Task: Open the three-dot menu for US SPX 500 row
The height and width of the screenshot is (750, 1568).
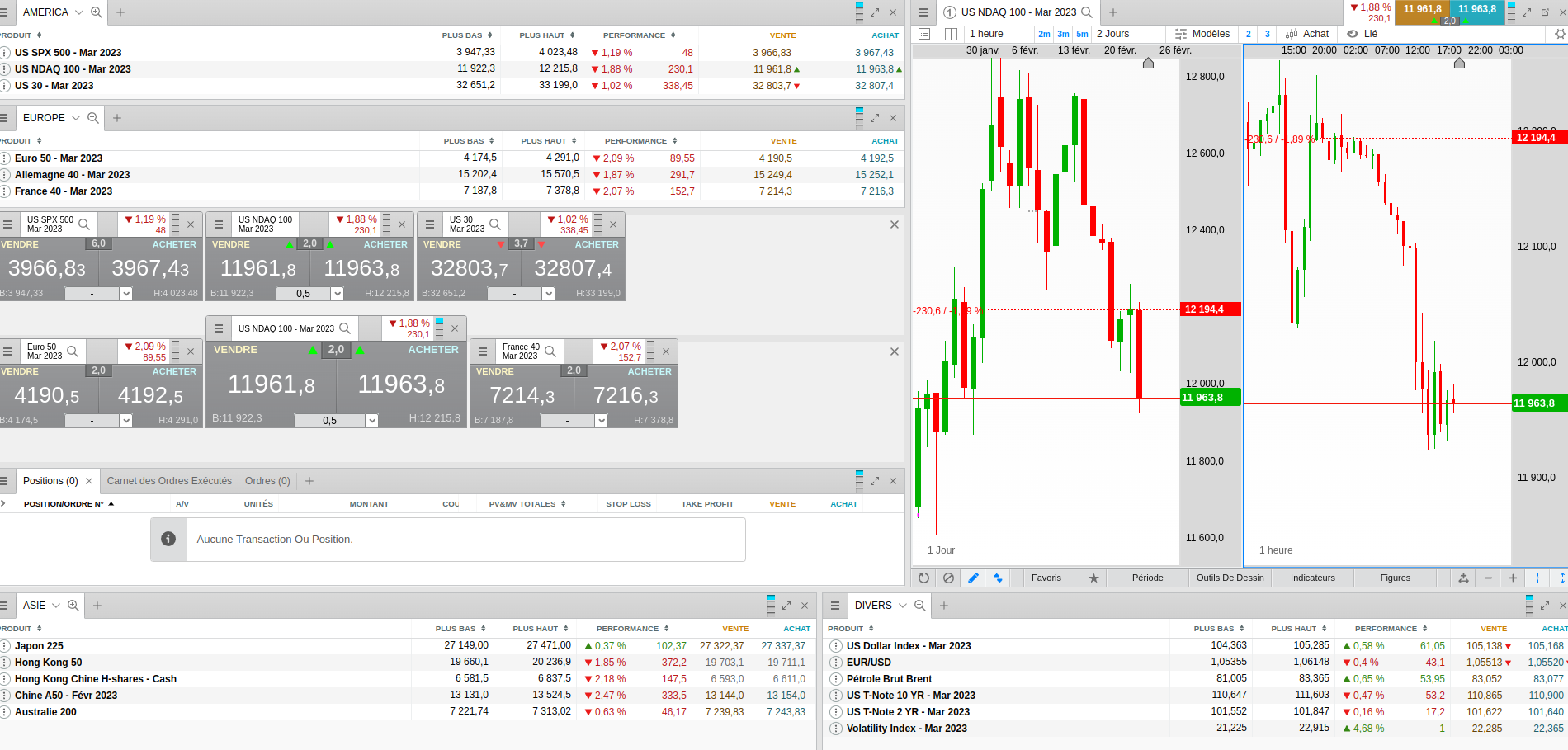Action: click(x=5, y=53)
